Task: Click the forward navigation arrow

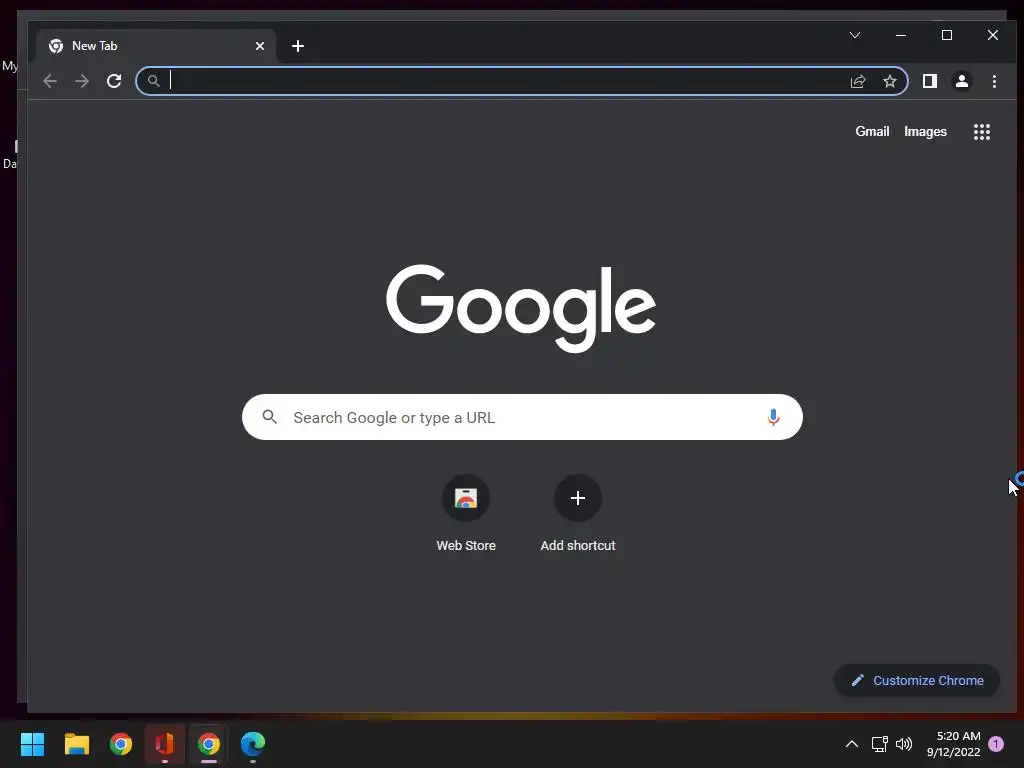Action: pyautogui.click(x=82, y=81)
